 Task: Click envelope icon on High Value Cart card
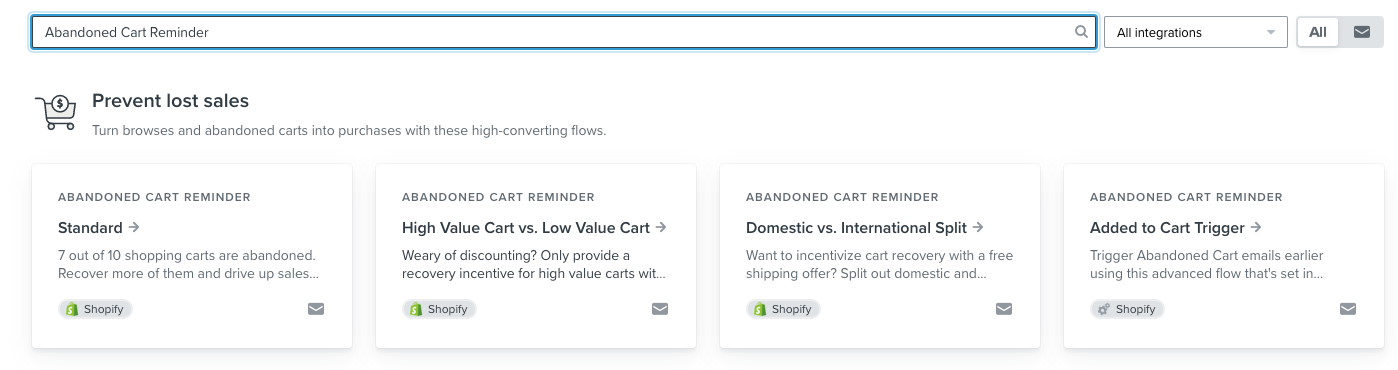(660, 309)
